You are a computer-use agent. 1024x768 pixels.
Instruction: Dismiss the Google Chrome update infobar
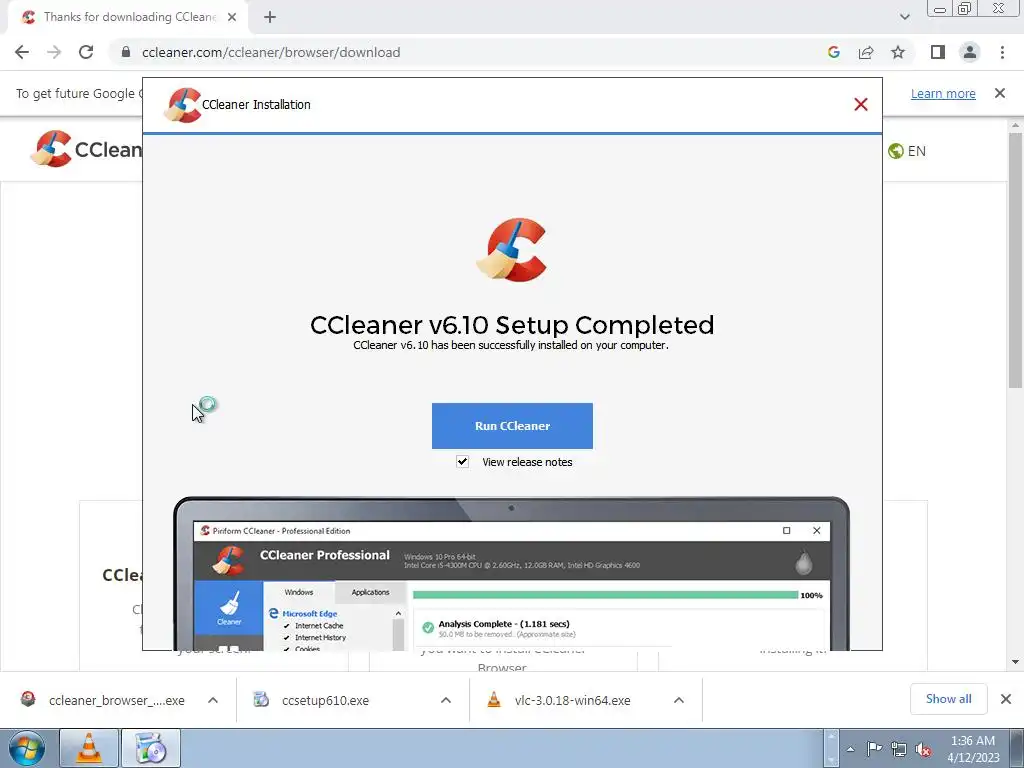coord(1000,93)
